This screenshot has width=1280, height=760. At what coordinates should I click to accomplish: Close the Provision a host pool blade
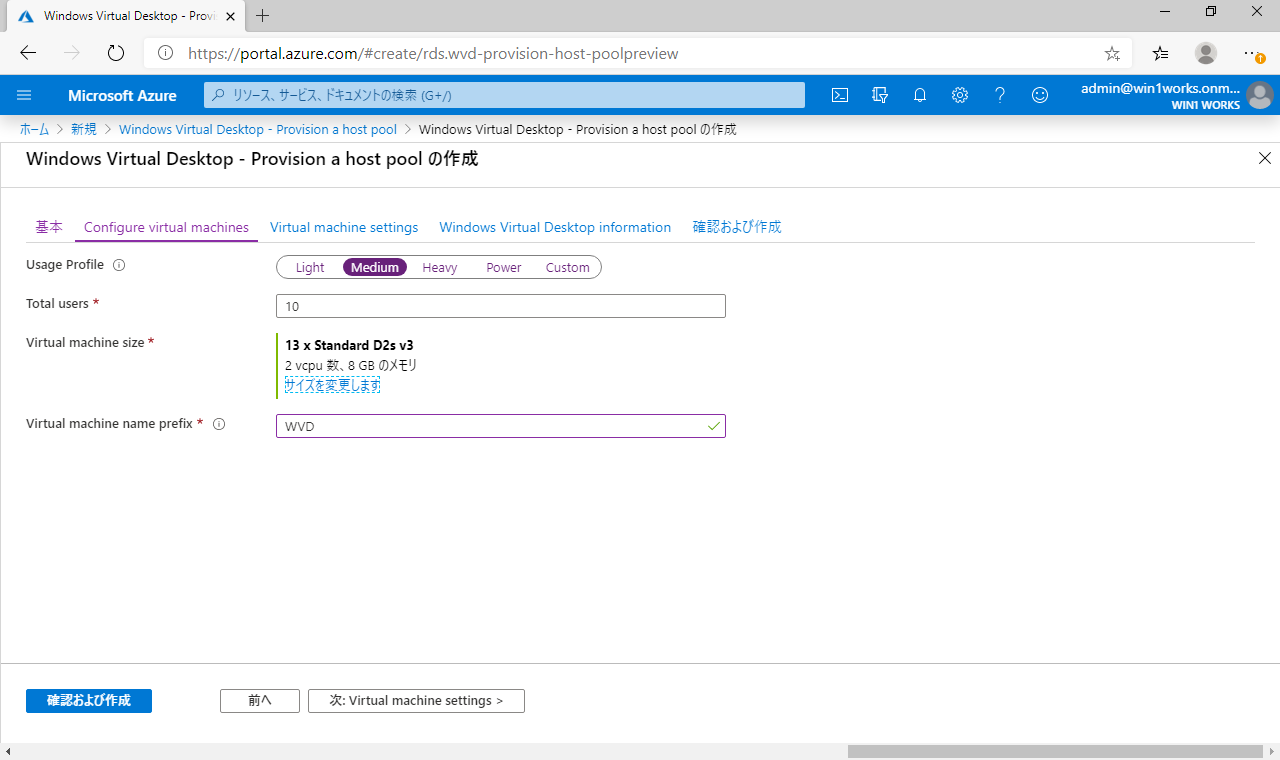click(x=1265, y=158)
